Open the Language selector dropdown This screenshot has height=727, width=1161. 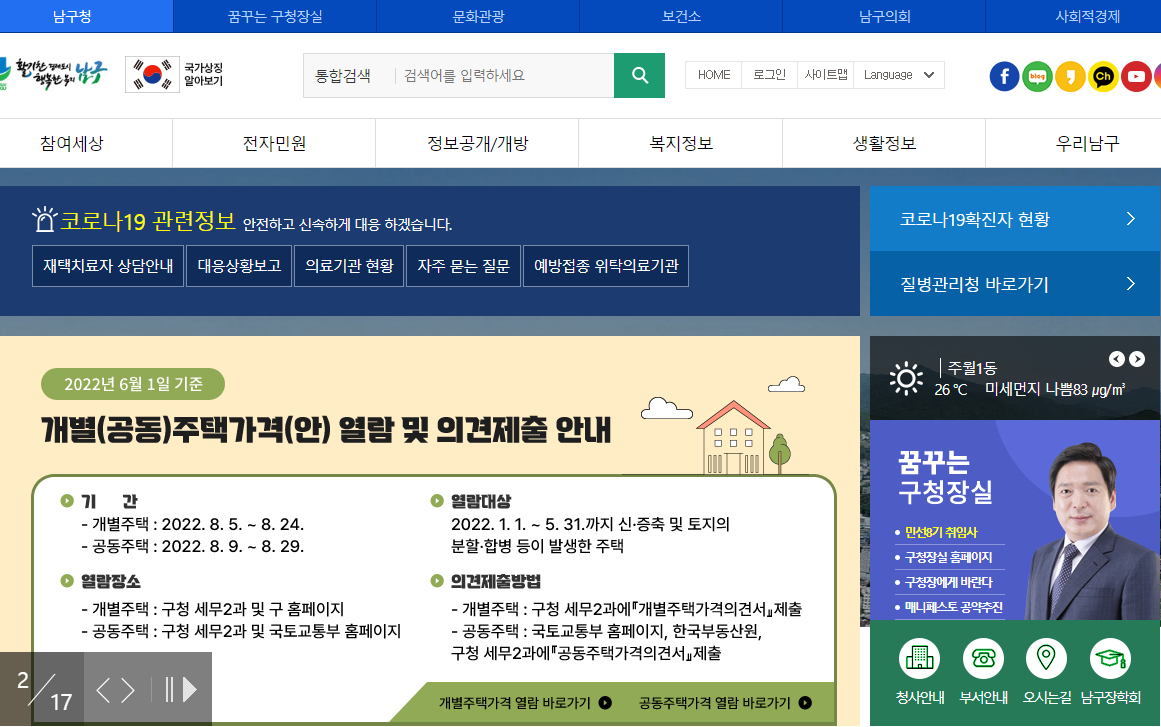tap(898, 74)
